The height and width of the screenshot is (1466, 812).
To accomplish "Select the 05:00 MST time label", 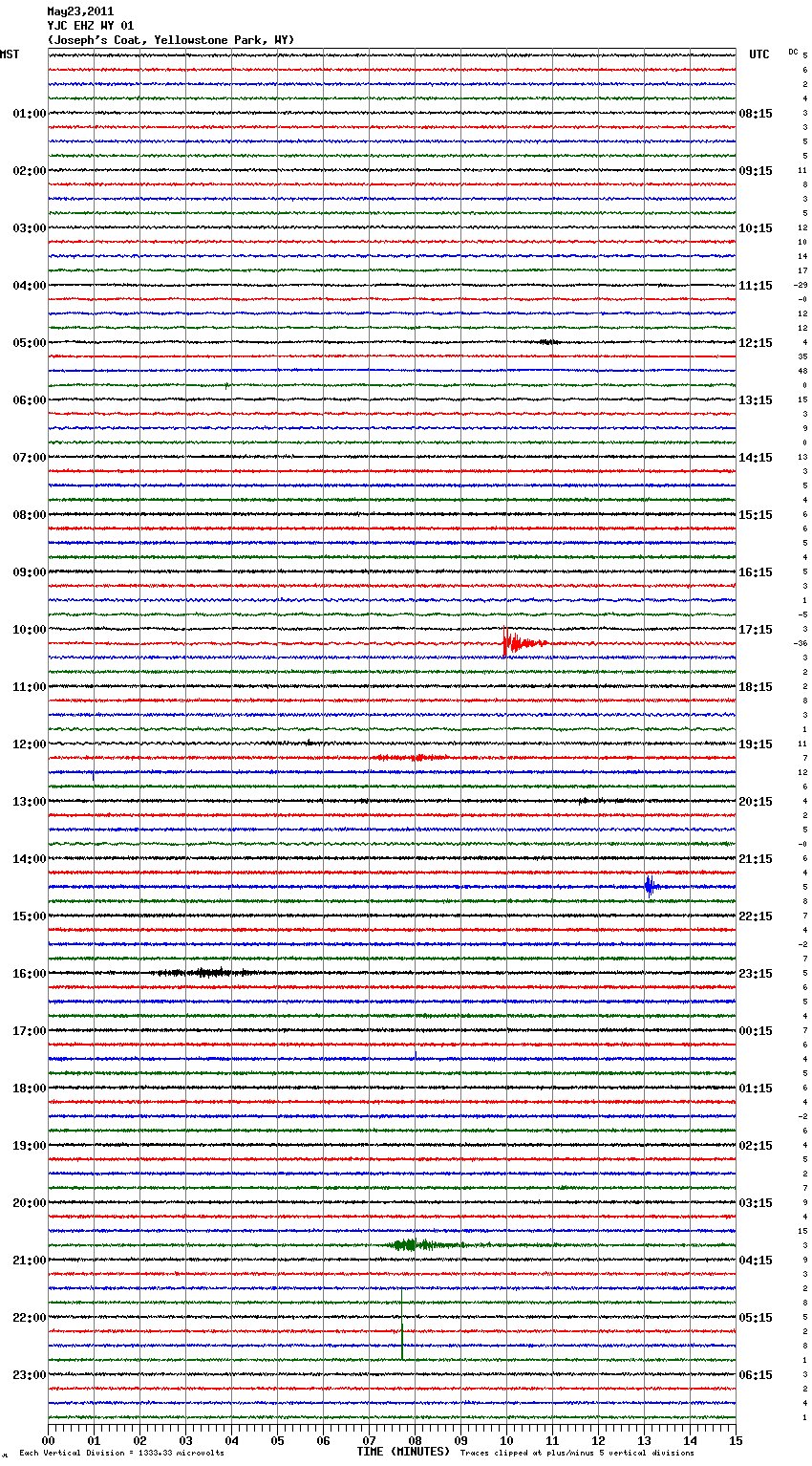I will (x=30, y=343).
